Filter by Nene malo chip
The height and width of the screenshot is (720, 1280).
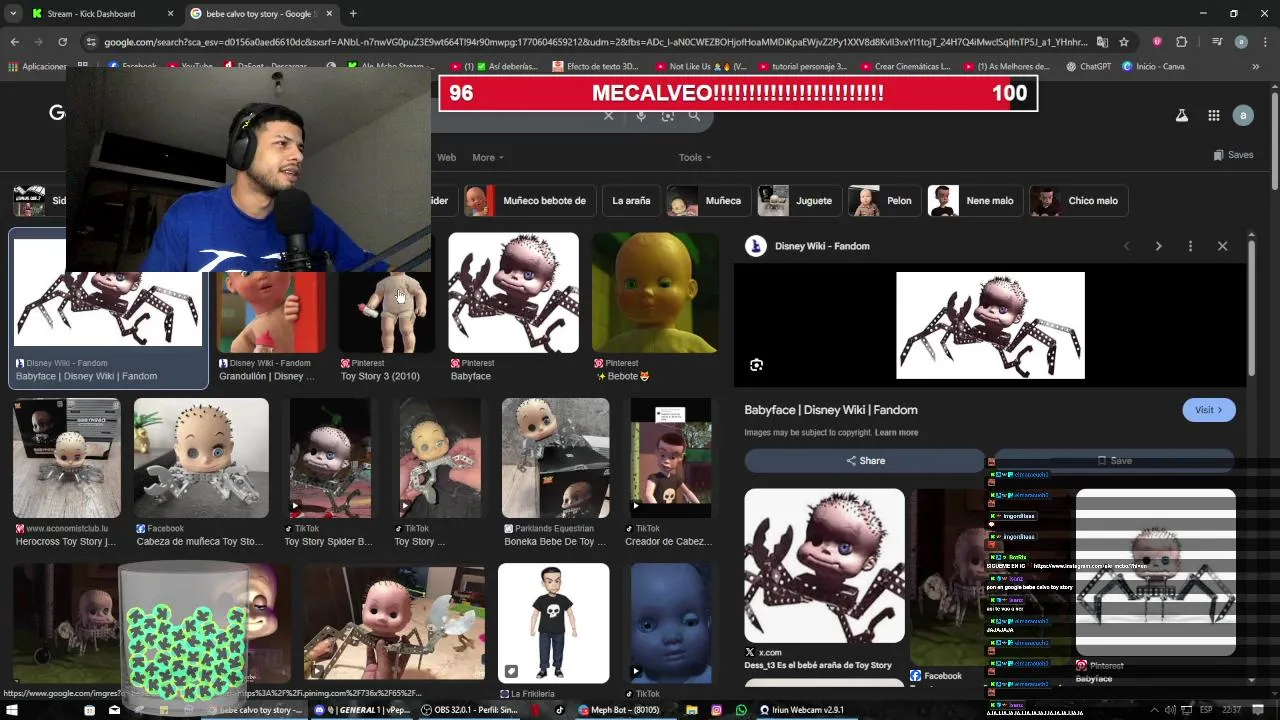coord(974,200)
